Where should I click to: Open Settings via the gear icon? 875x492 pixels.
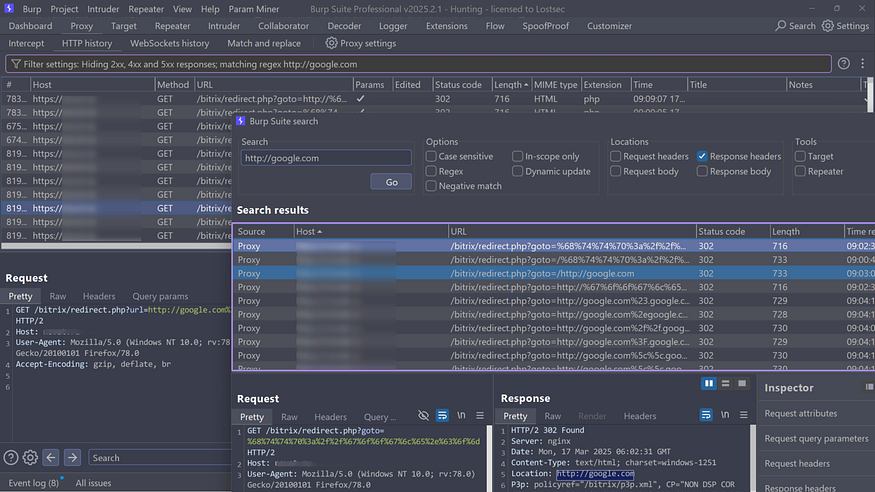[x=828, y=26]
